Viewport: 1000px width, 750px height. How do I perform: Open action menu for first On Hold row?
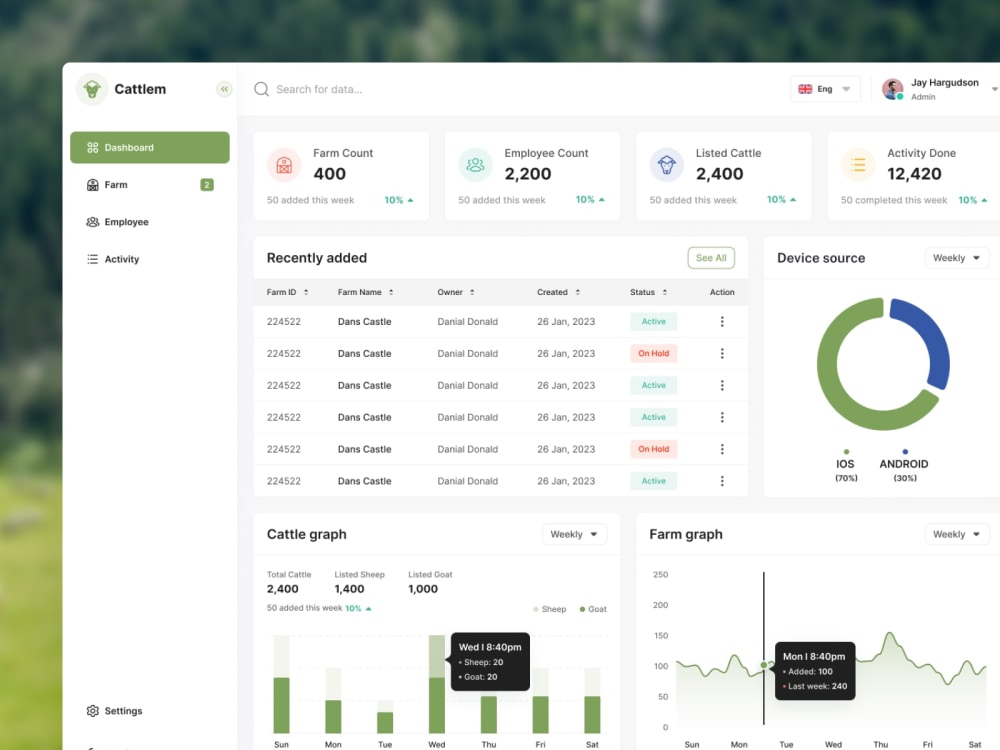tap(722, 353)
